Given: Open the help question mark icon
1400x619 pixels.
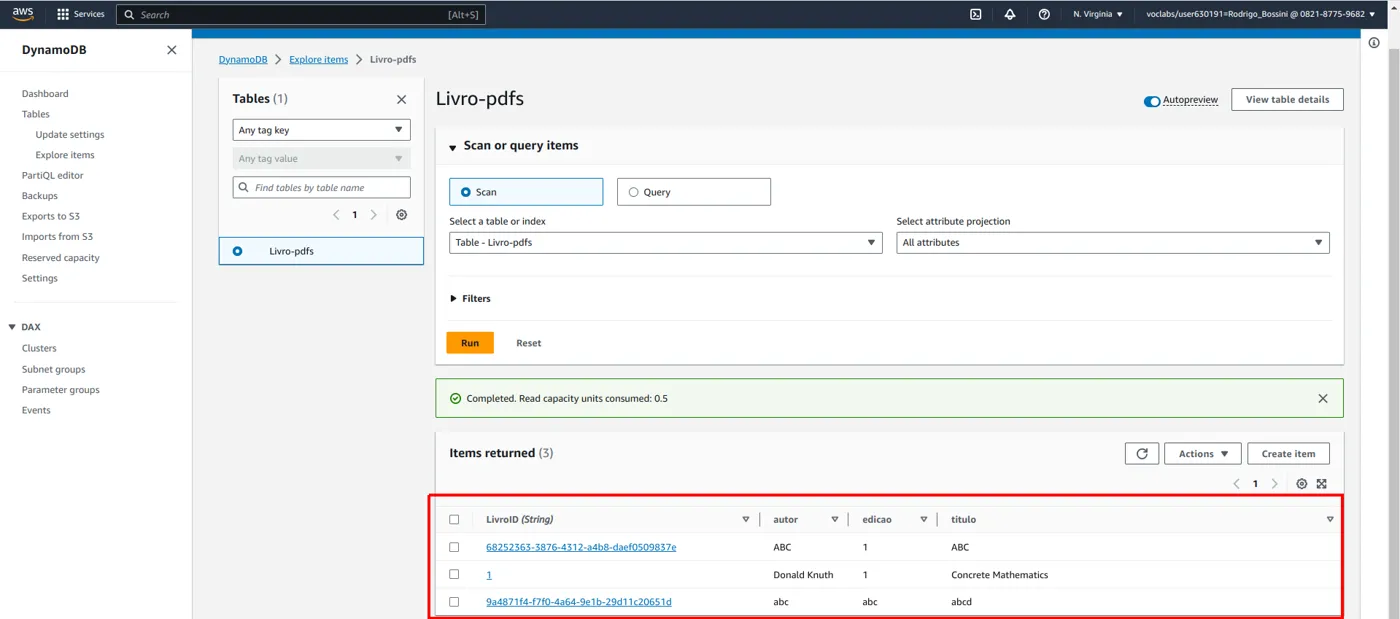Looking at the screenshot, I should (1044, 14).
